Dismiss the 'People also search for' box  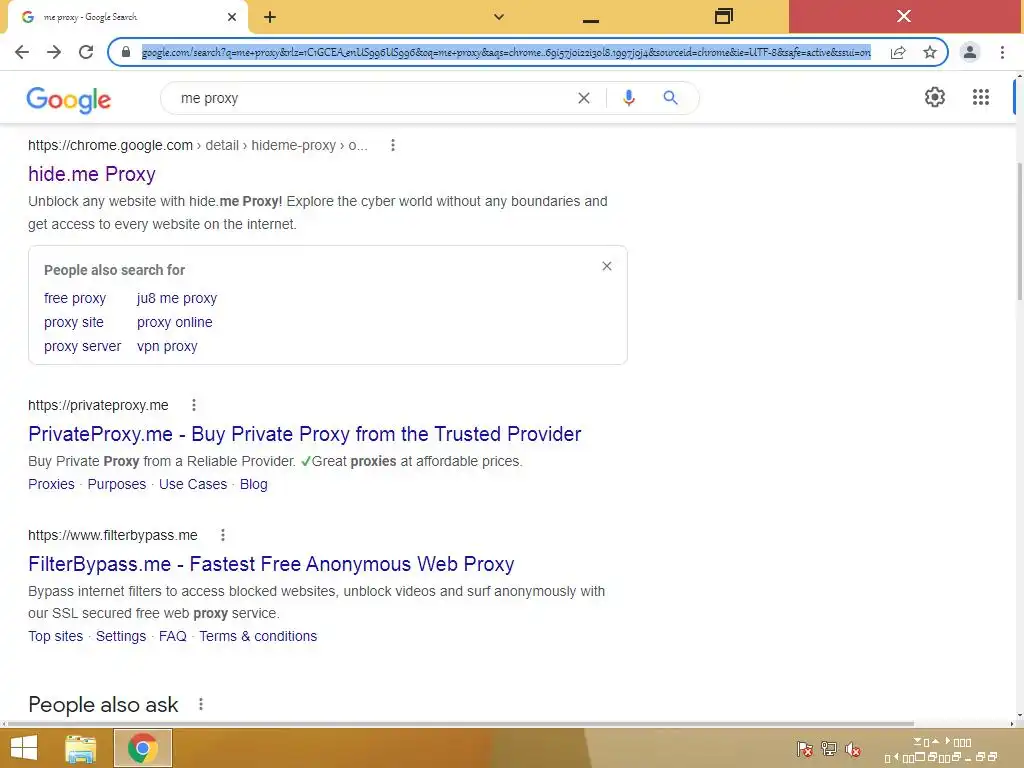pos(607,266)
